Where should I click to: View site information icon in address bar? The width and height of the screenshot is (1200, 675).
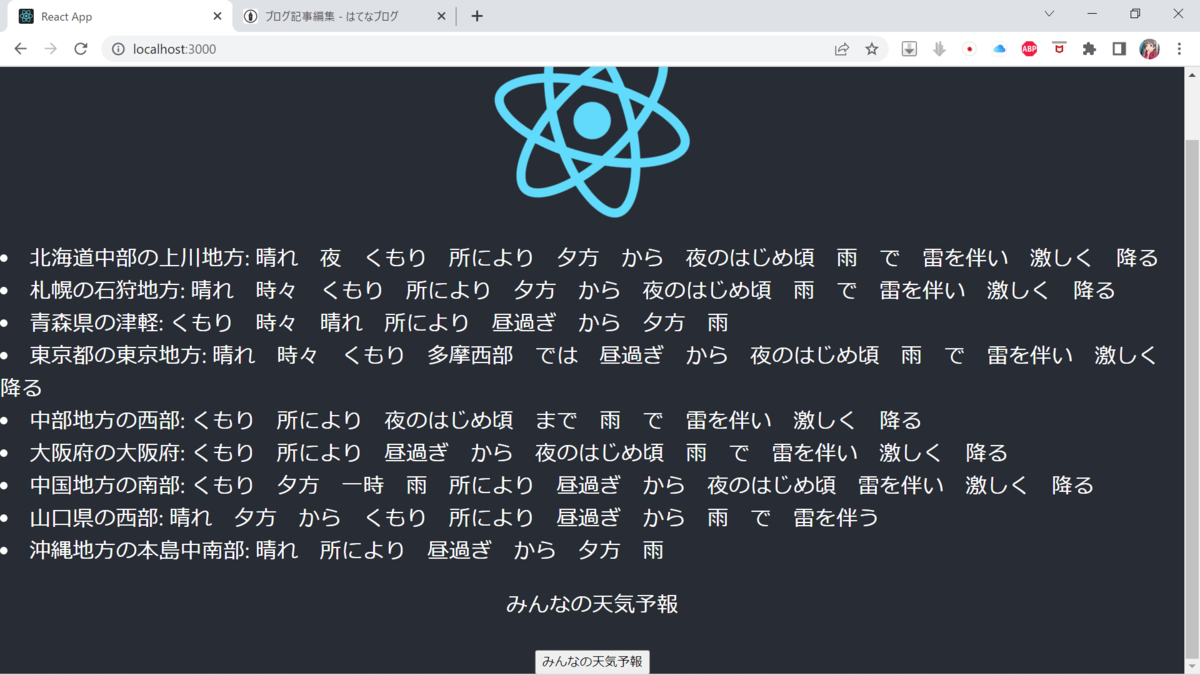[x=118, y=49]
